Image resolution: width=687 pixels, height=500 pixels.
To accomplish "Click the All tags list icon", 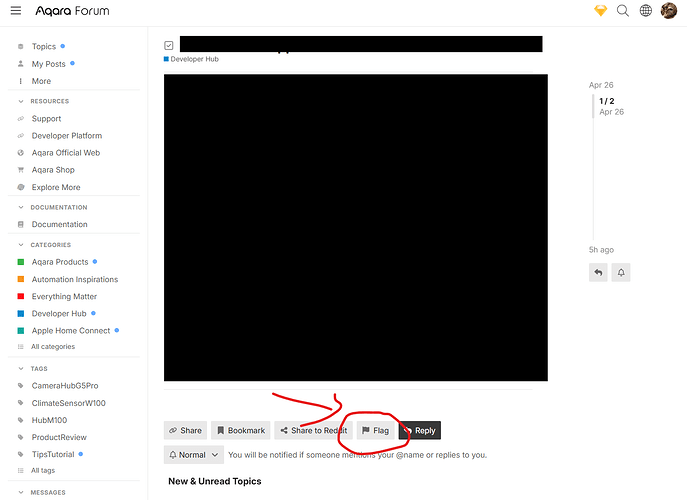I will coord(21,471).
